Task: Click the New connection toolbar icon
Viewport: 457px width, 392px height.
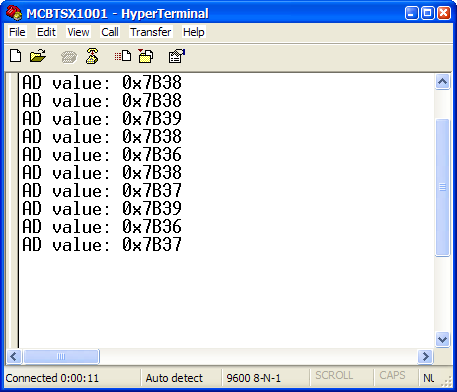Action: (15, 56)
